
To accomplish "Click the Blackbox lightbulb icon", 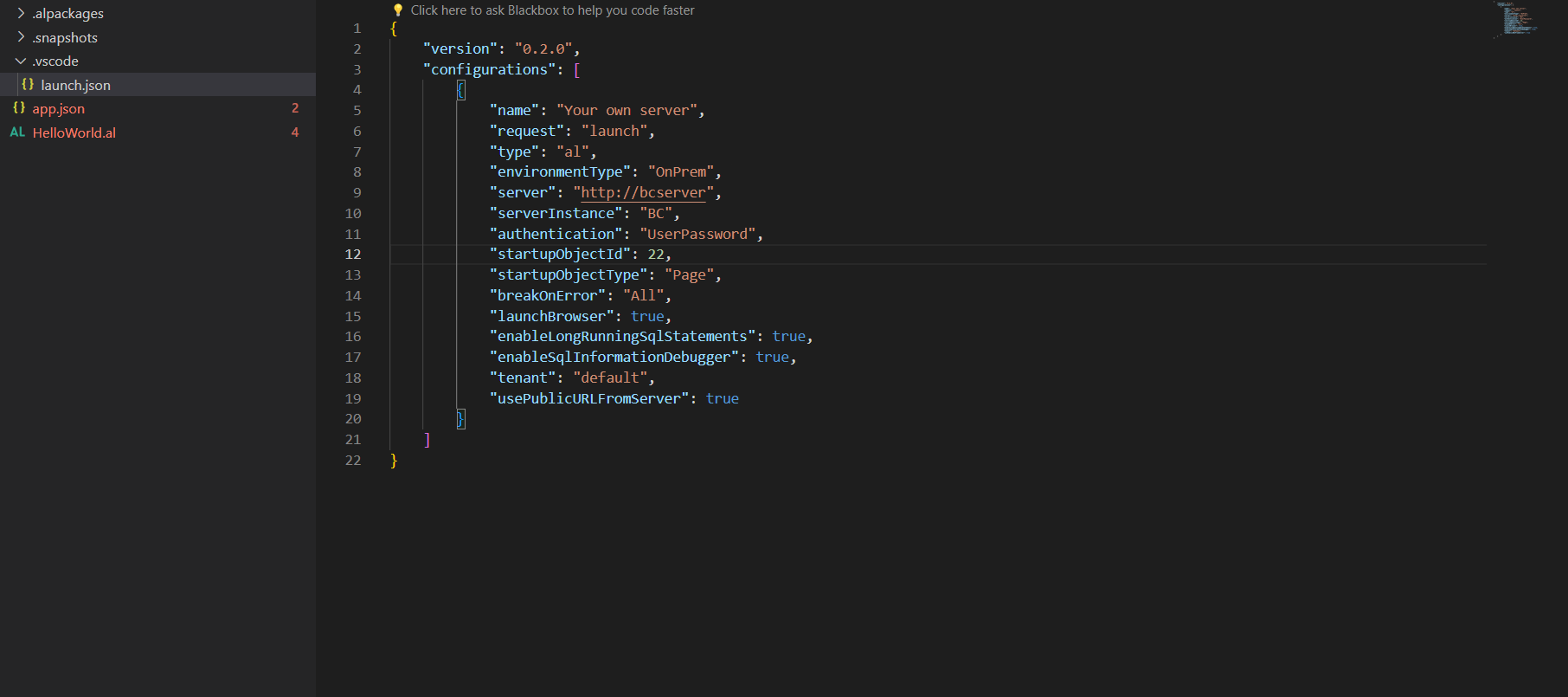I will (x=398, y=10).
